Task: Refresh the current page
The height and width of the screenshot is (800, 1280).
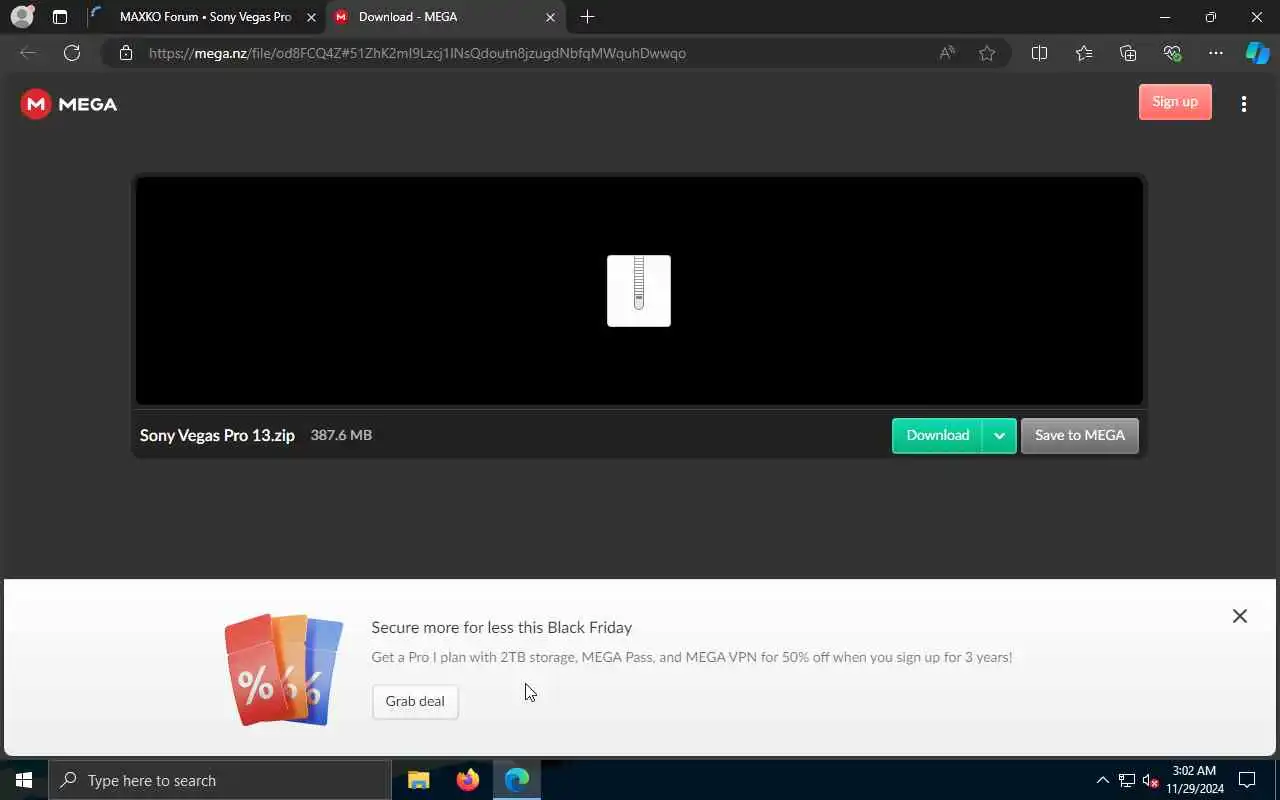Action: click(72, 53)
